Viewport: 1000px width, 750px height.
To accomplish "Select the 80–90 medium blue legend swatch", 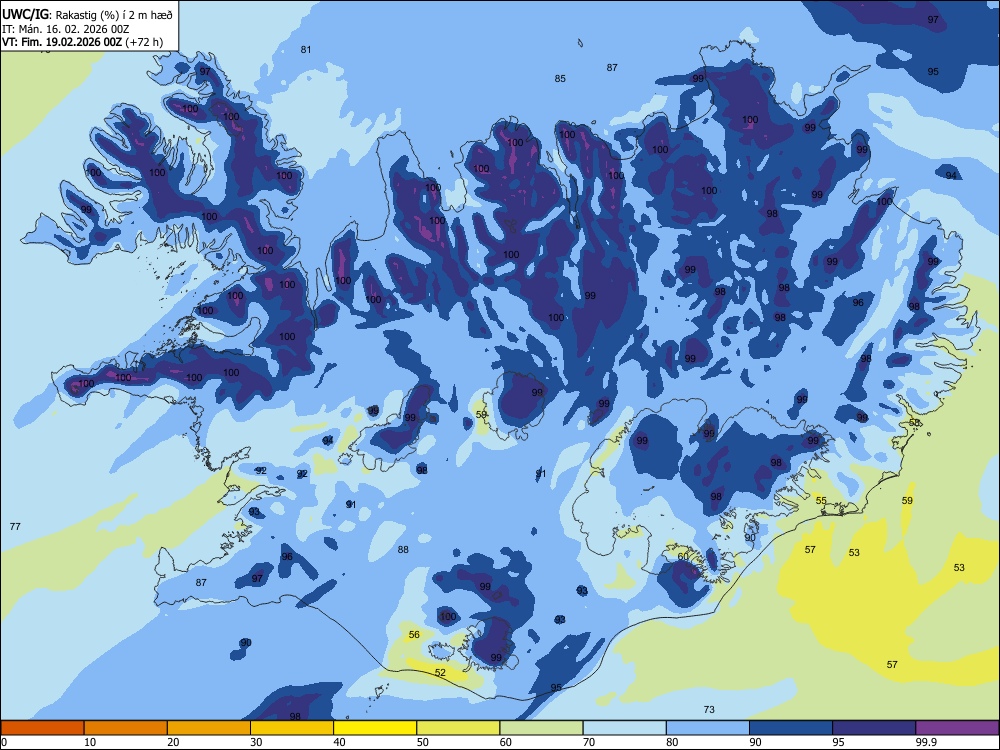I will coord(708,728).
